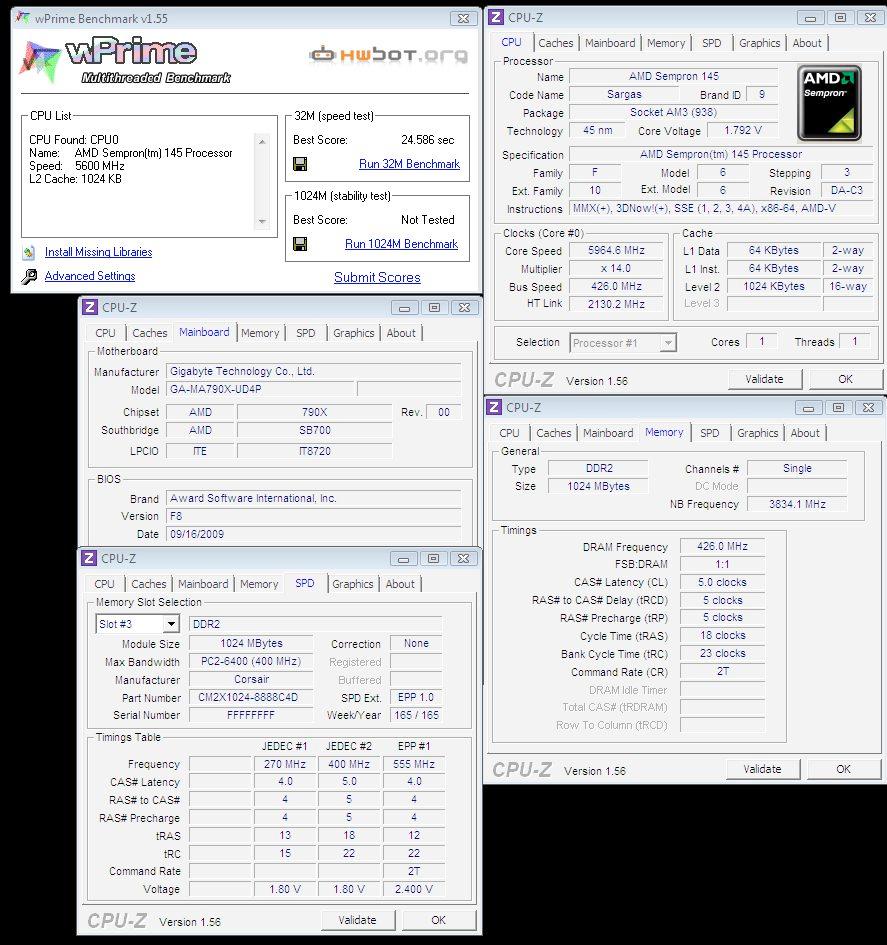Click the Core Voltage value 1.792 V
The width and height of the screenshot is (887, 945).
743,130
